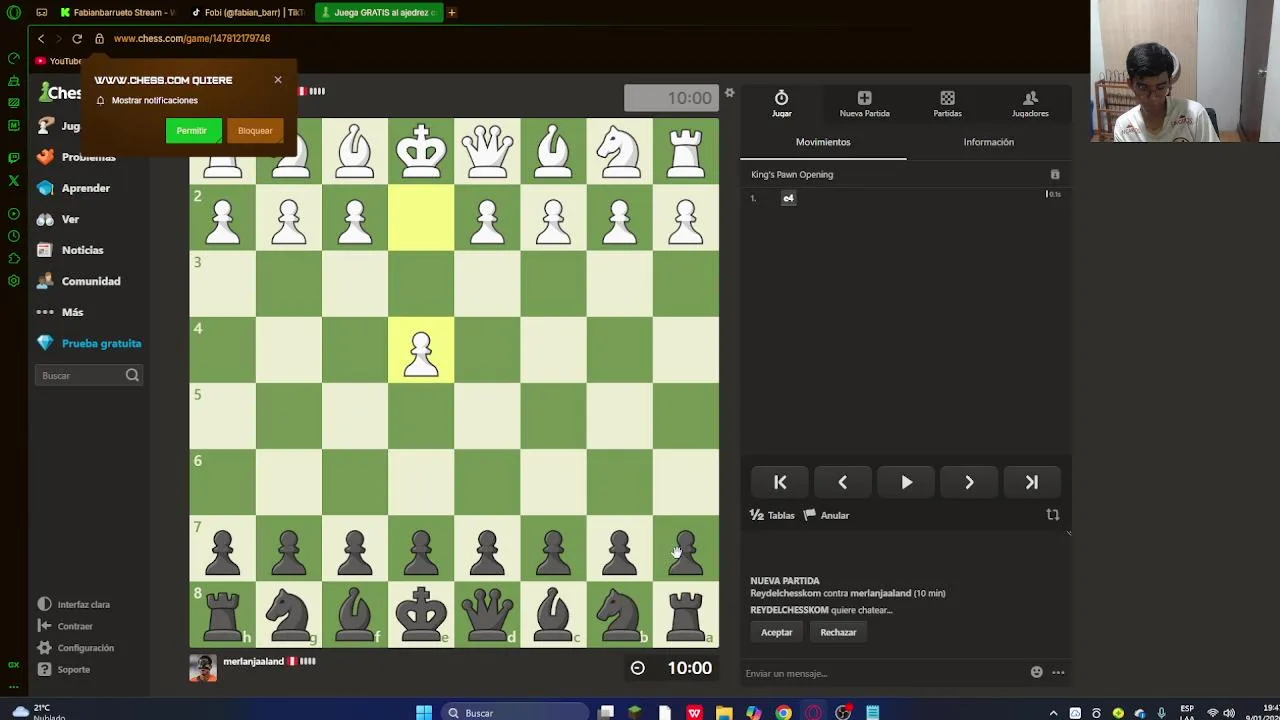
Task: Show hidden system tray icons
Action: tap(1053, 712)
